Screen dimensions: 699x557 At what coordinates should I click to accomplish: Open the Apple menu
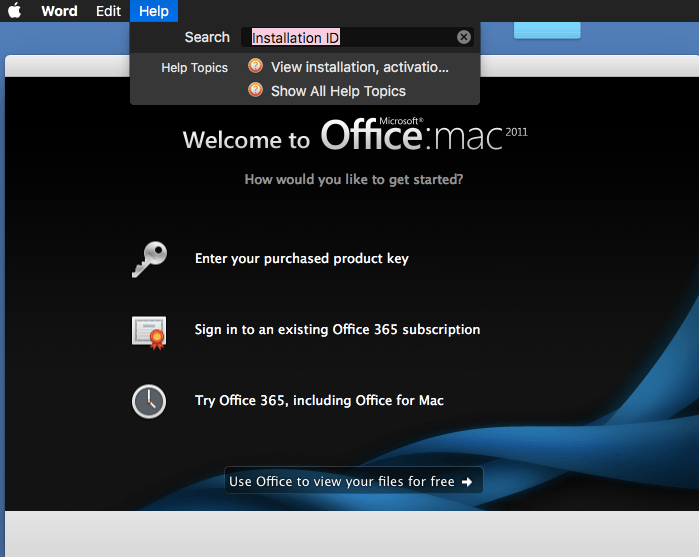(x=14, y=10)
